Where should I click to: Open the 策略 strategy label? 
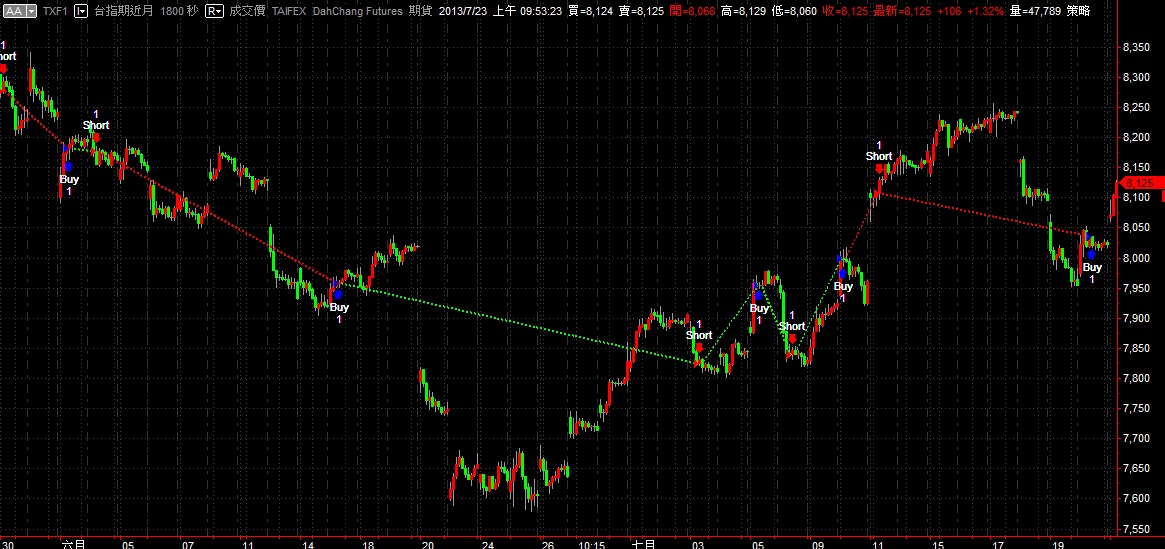coord(1078,11)
